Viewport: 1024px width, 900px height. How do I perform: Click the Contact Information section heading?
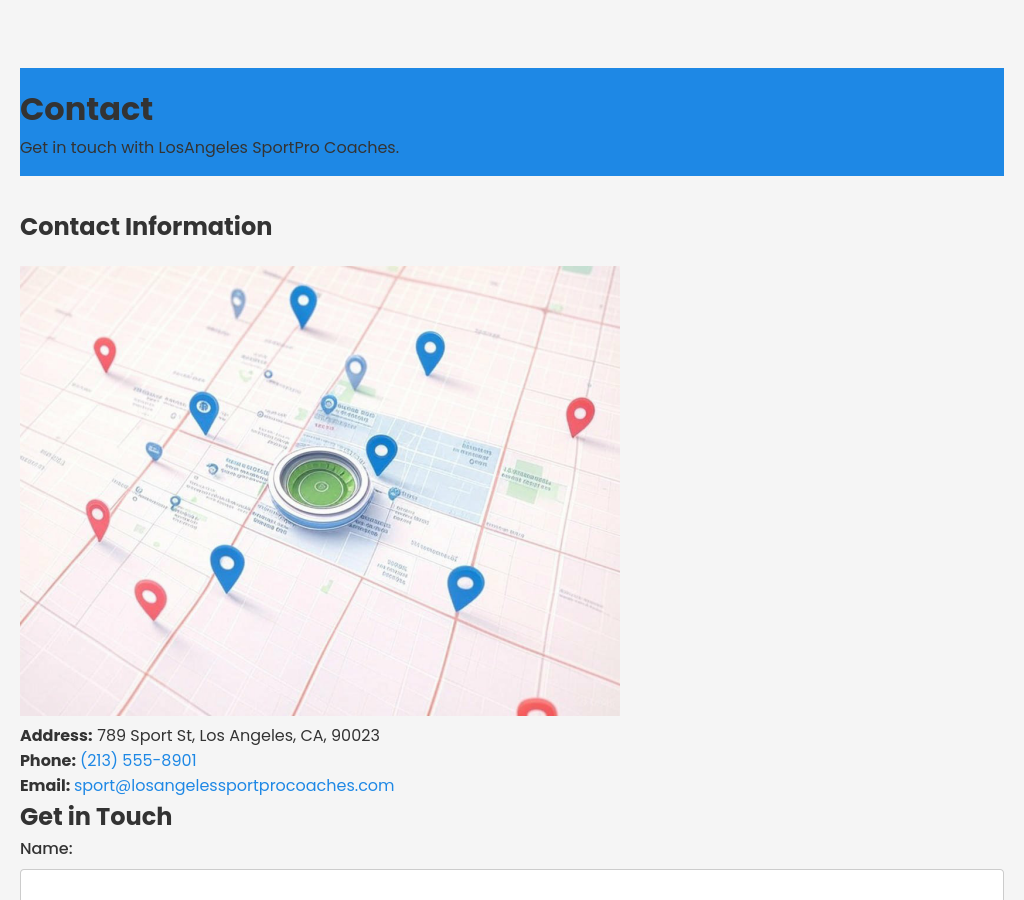coord(146,227)
